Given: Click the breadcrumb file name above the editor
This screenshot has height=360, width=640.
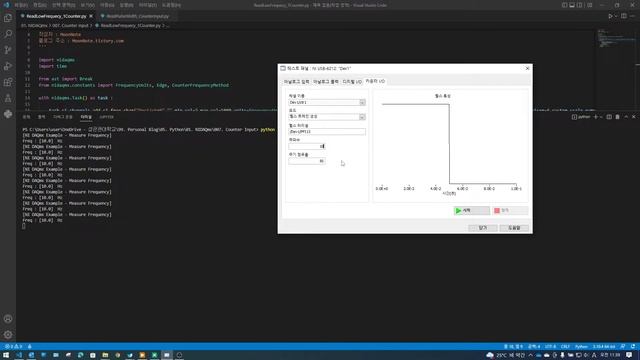Looking at the screenshot, I should pyautogui.click(x=131, y=25).
